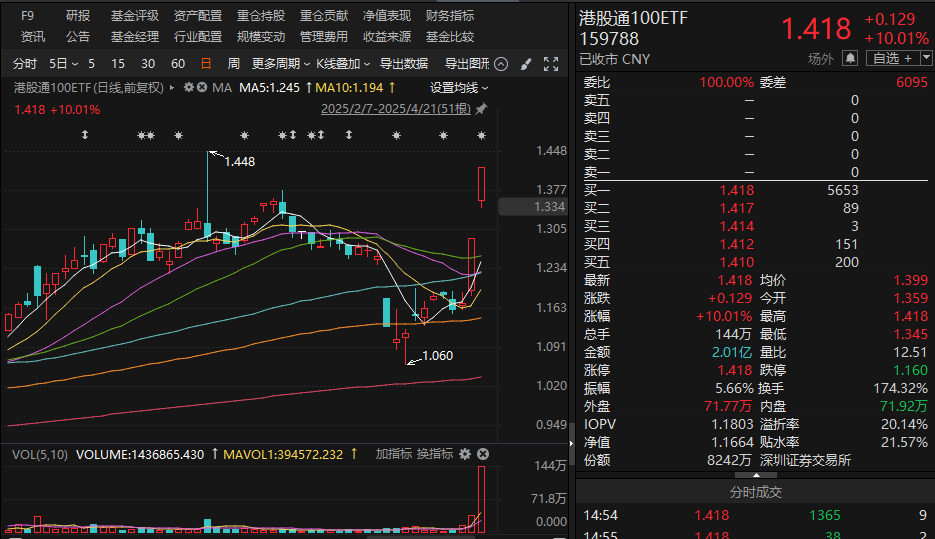Select 60 minute period
The width and height of the screenshot is (935, 539).
178,64
